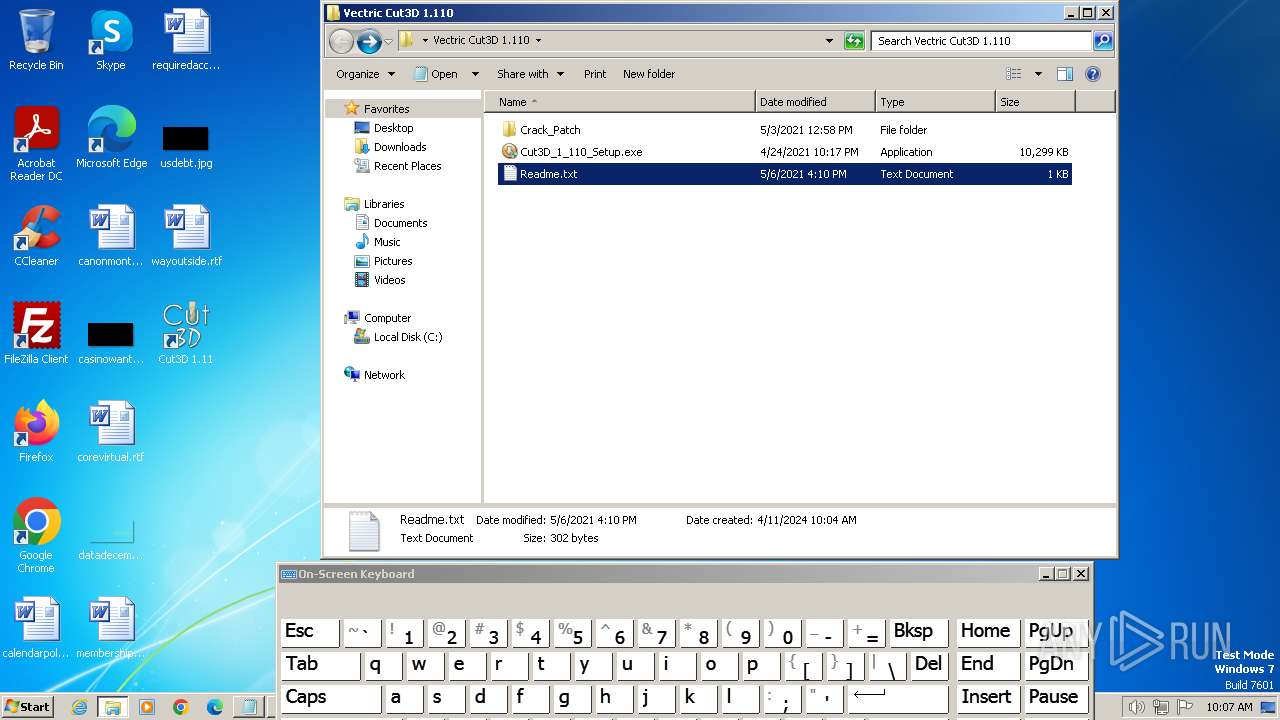Open the Organize dropdown menu

[x=365, y=74]
